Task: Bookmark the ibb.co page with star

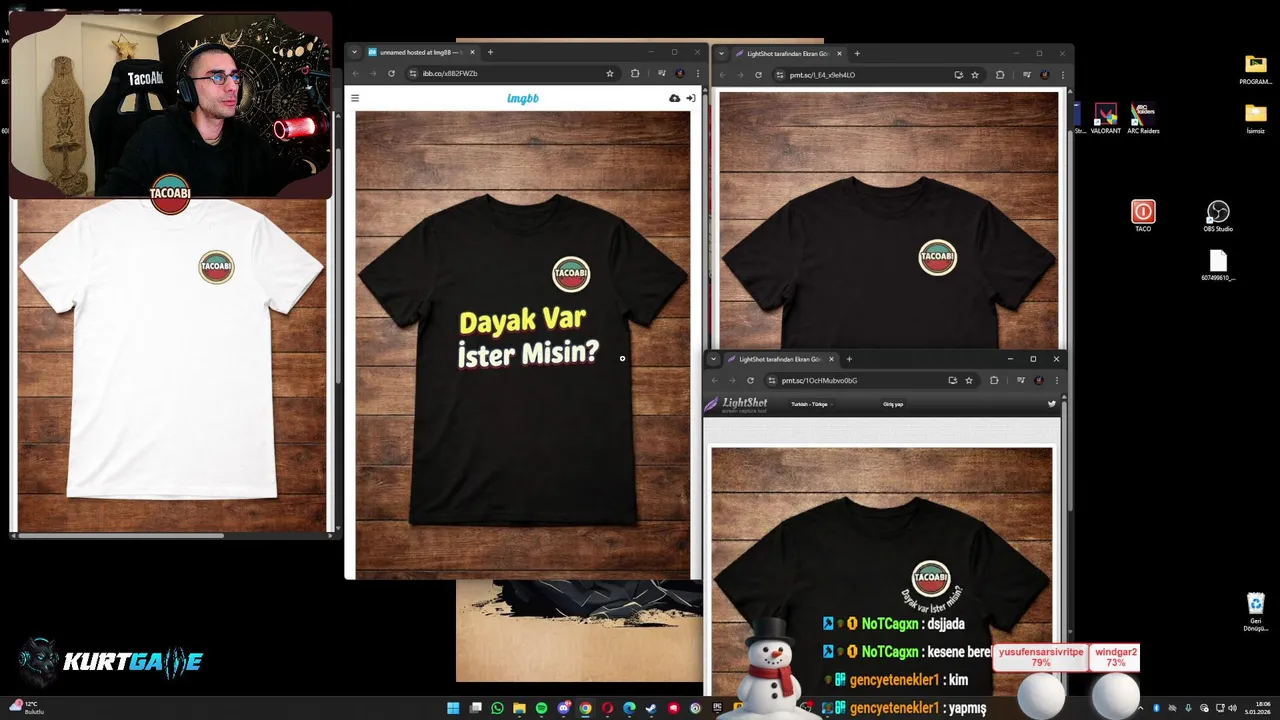Action: pyautogui.click(x=610, y=73)
